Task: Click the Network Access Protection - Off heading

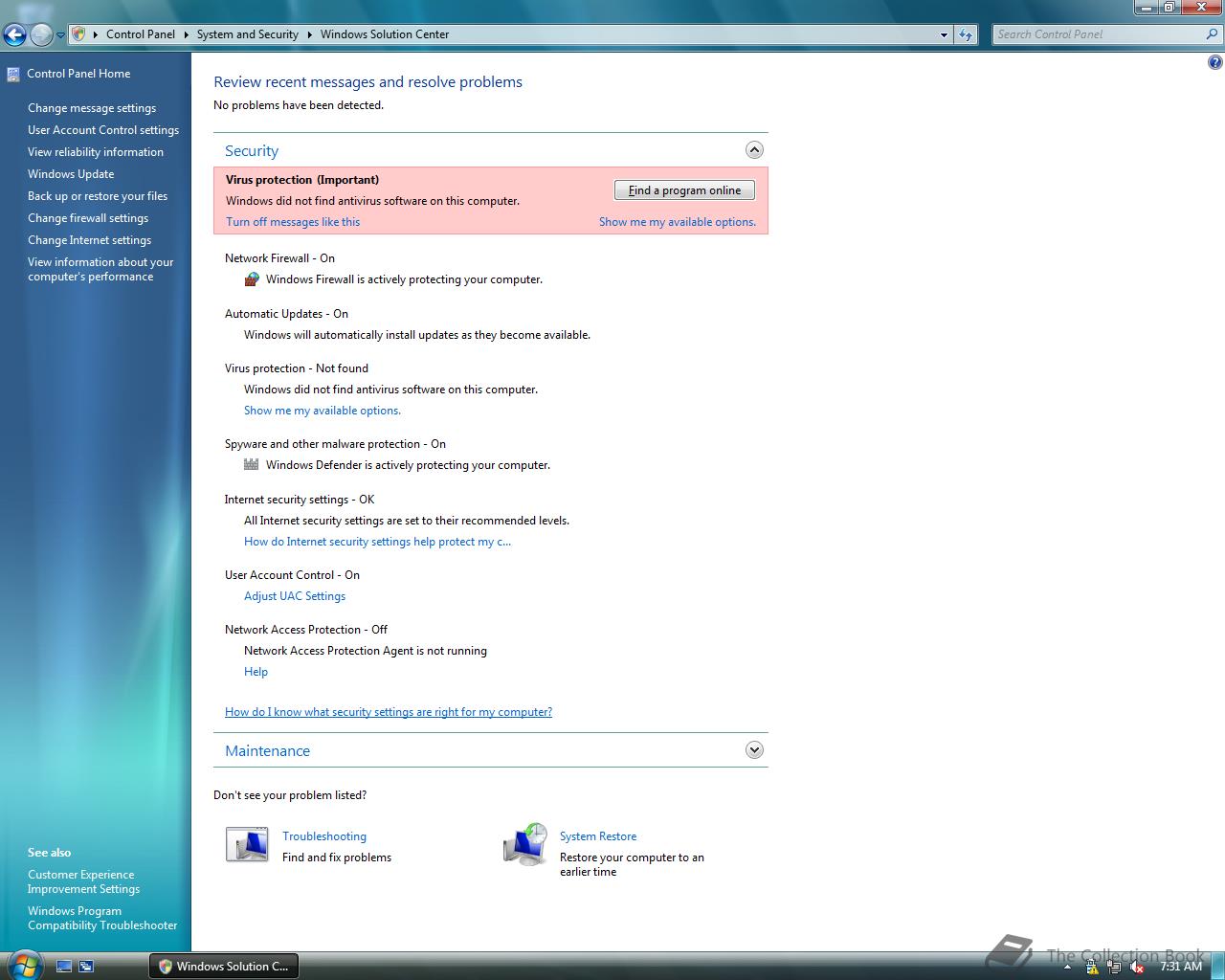Action: (306, 630)
